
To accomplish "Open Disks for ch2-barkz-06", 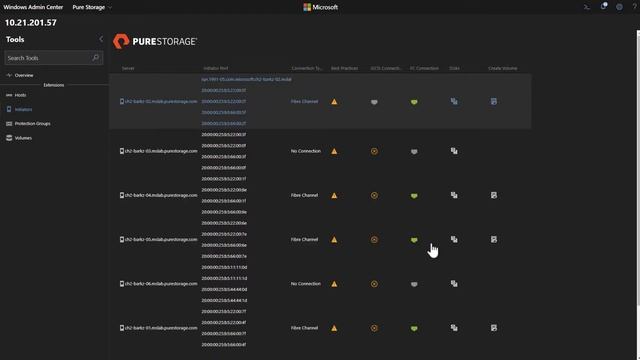I will pyautogui.click(x=454, y=284).
